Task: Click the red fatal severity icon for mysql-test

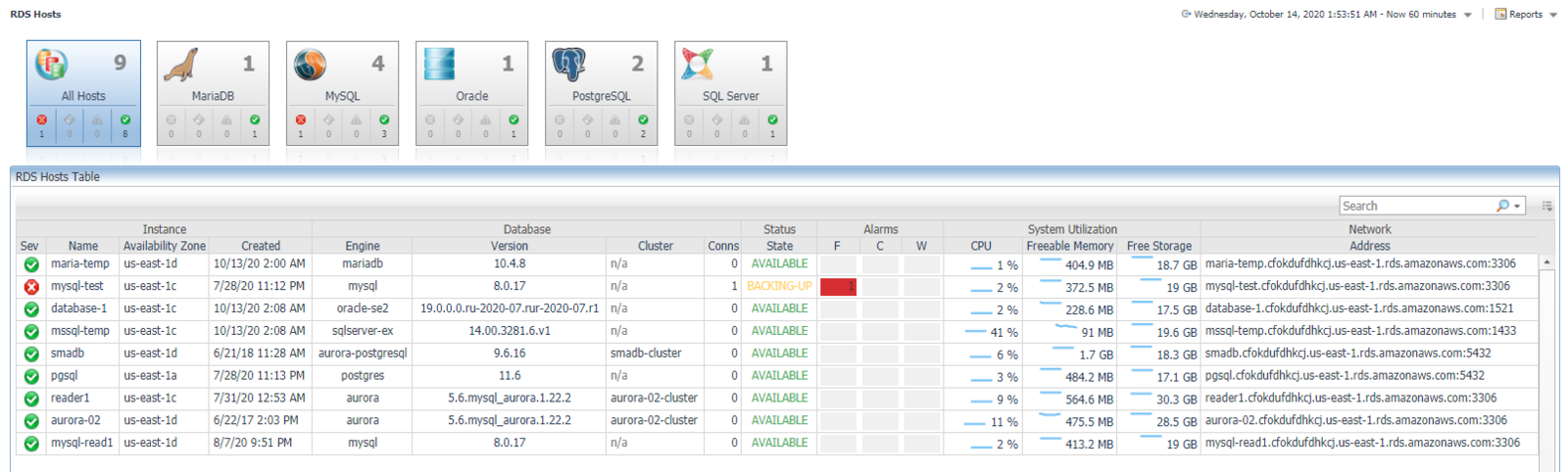Action: [31, 287]
